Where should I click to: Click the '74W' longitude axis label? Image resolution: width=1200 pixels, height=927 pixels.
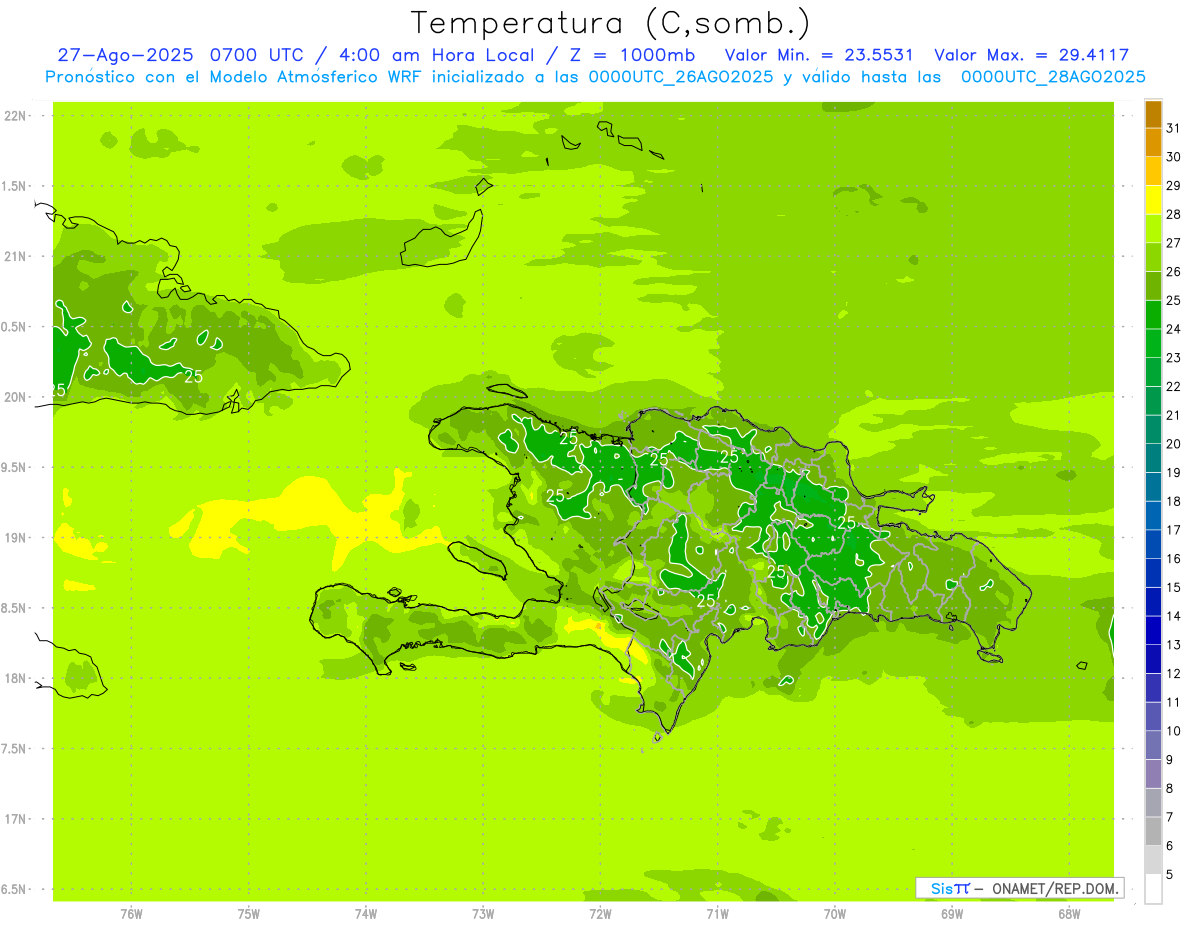pos(366,913)
